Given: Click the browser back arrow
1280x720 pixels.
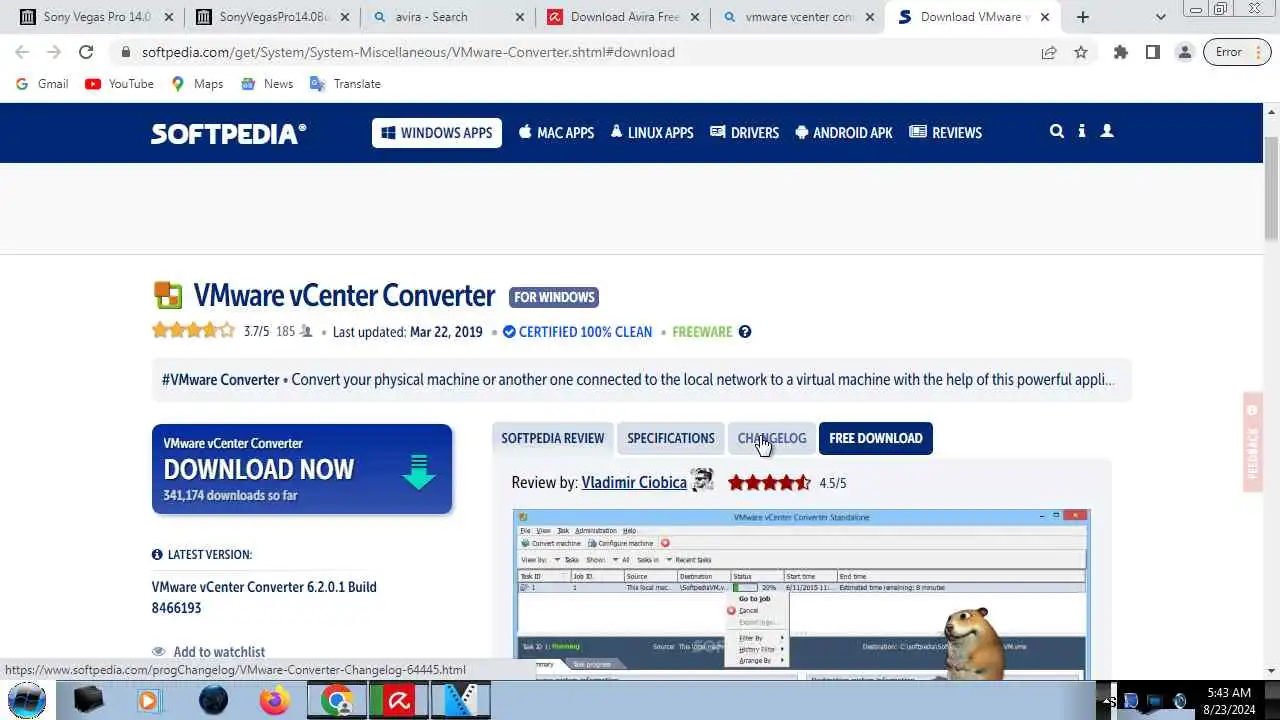Looking at the screenshot, I should (22, 52).
